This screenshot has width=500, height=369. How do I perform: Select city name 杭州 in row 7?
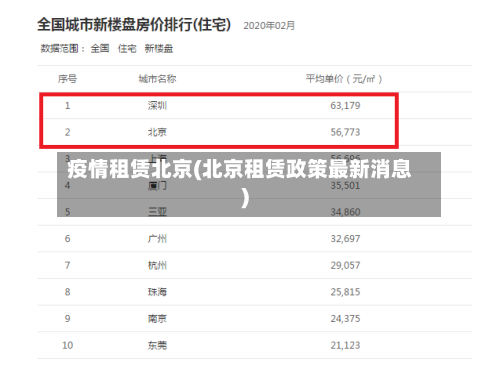[x=157, y=265]
